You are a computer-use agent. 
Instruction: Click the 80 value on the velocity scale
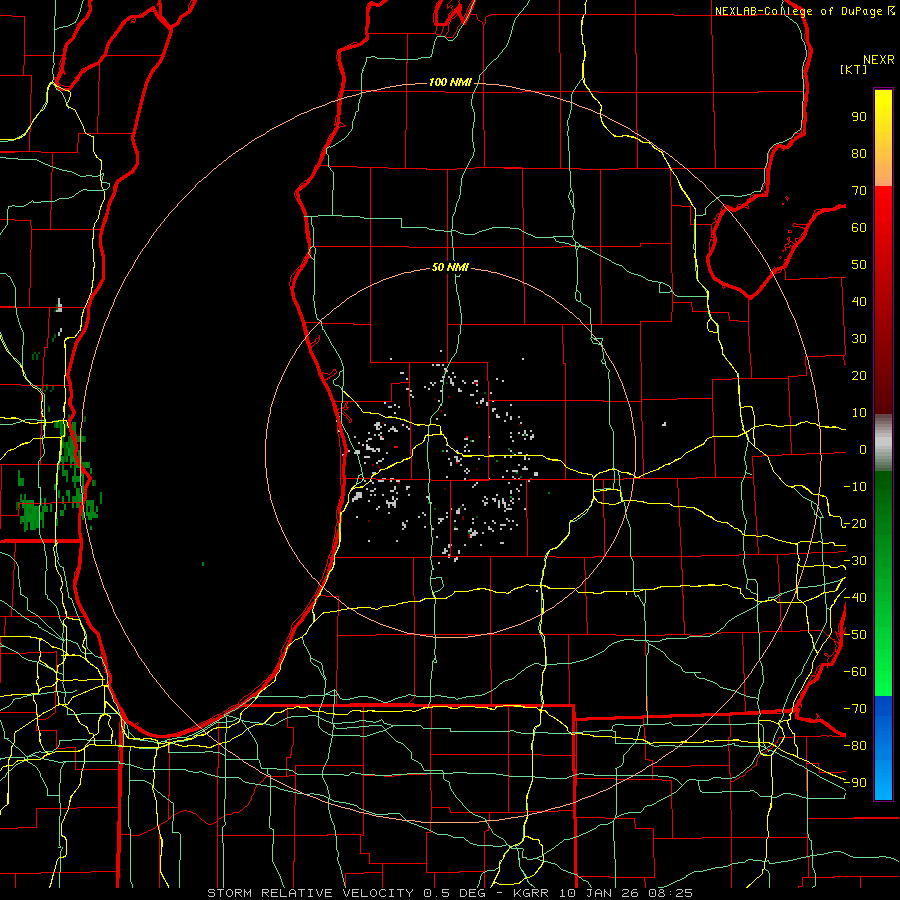(859, 153)
